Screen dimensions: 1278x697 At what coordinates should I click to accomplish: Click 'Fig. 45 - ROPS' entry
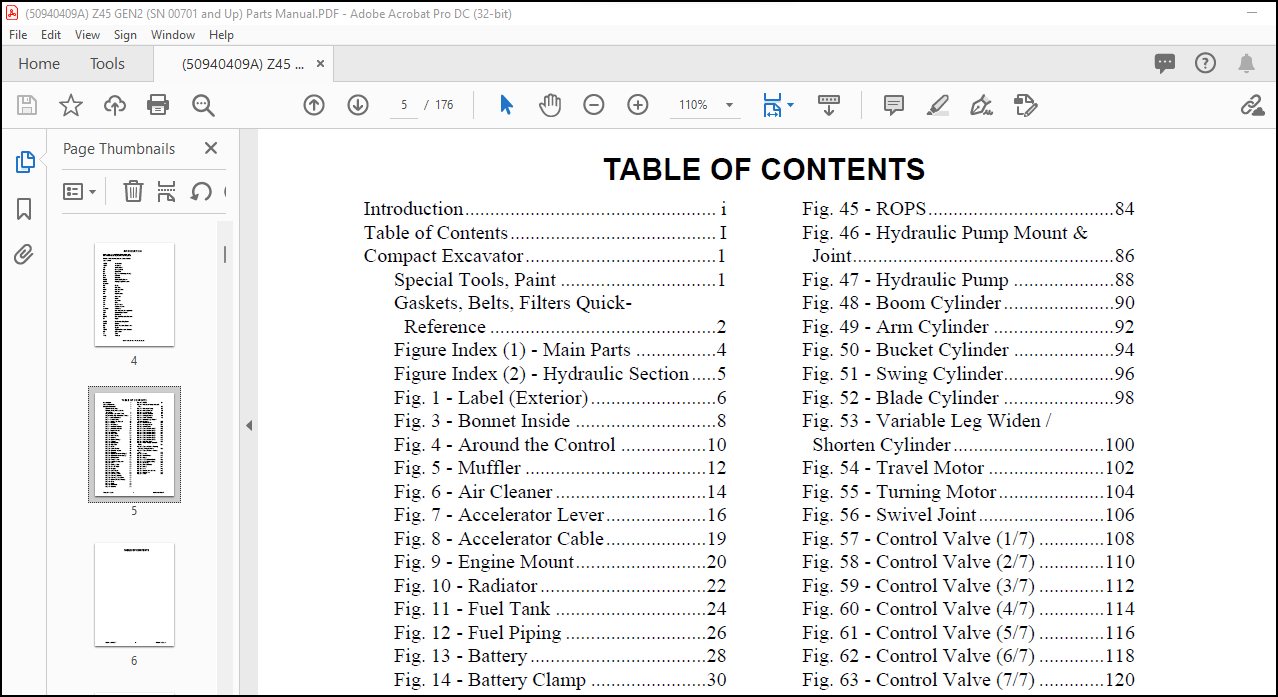click(x=968, y=209)
